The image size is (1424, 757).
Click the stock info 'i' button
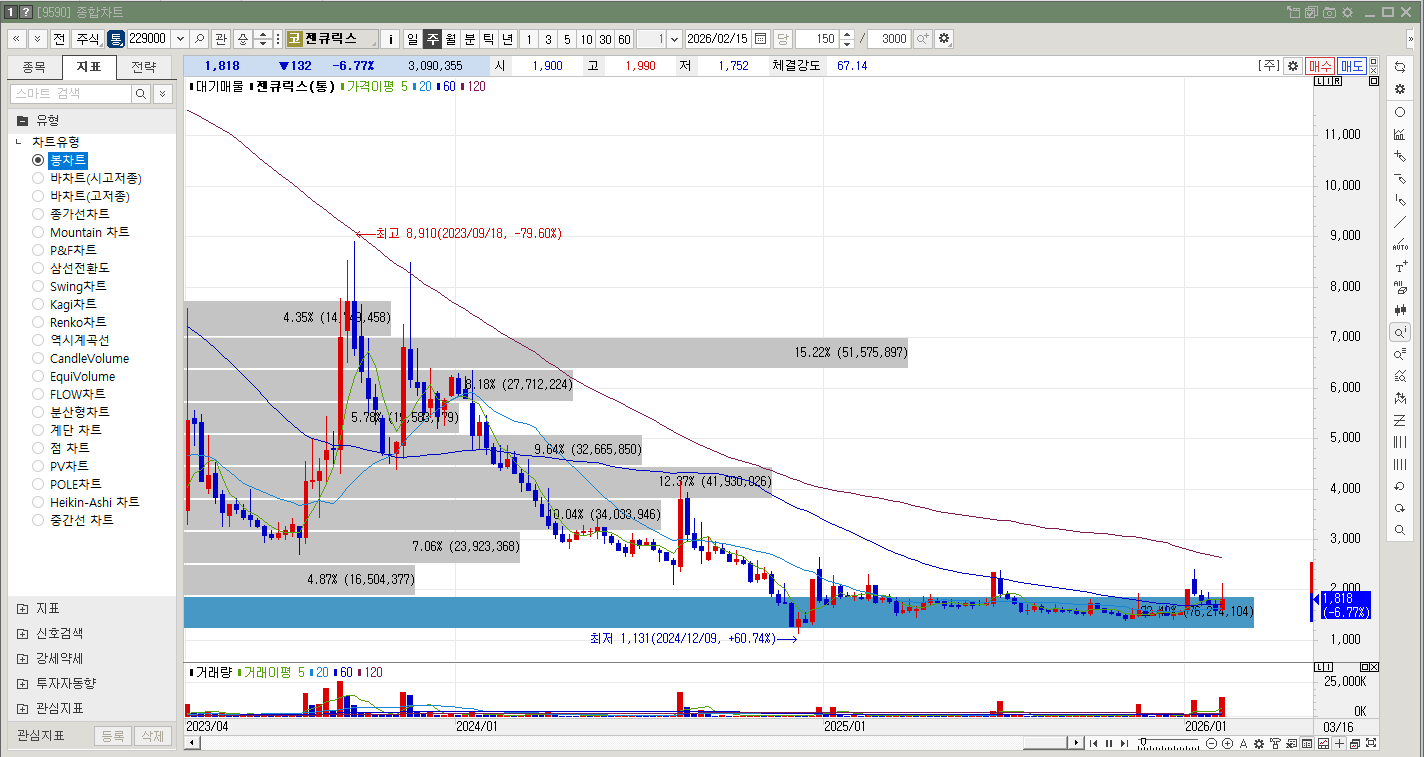tap(390, 39)
